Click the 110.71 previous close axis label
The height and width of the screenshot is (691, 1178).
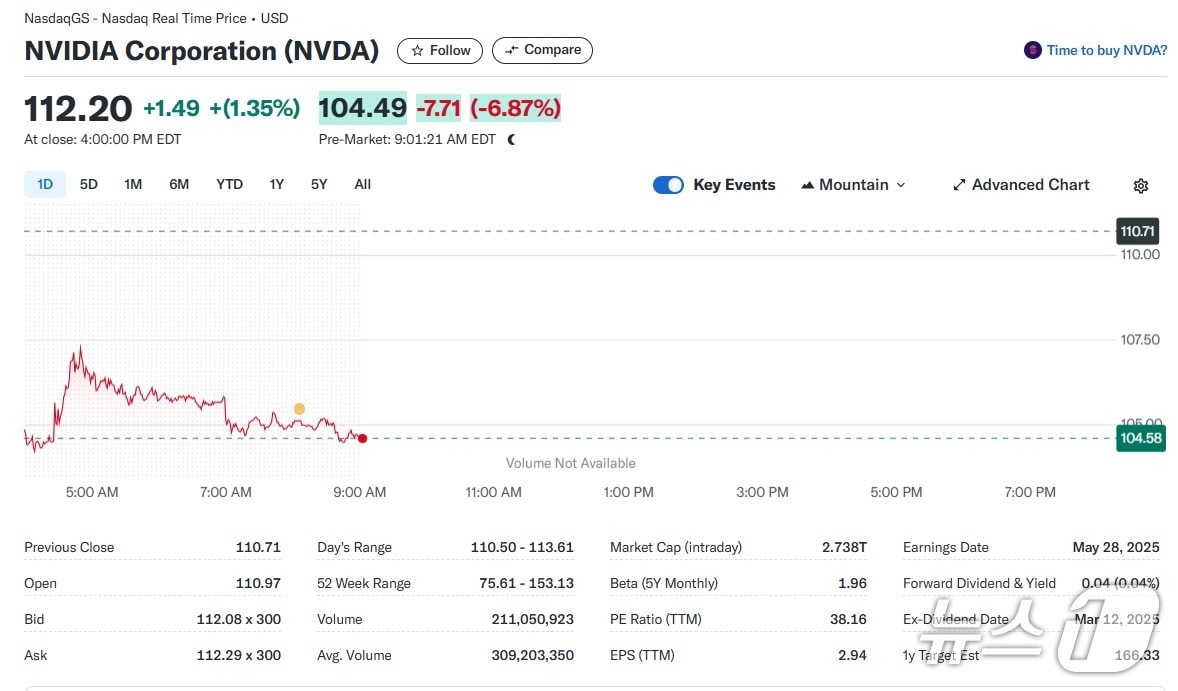(x=1137, y=231)
